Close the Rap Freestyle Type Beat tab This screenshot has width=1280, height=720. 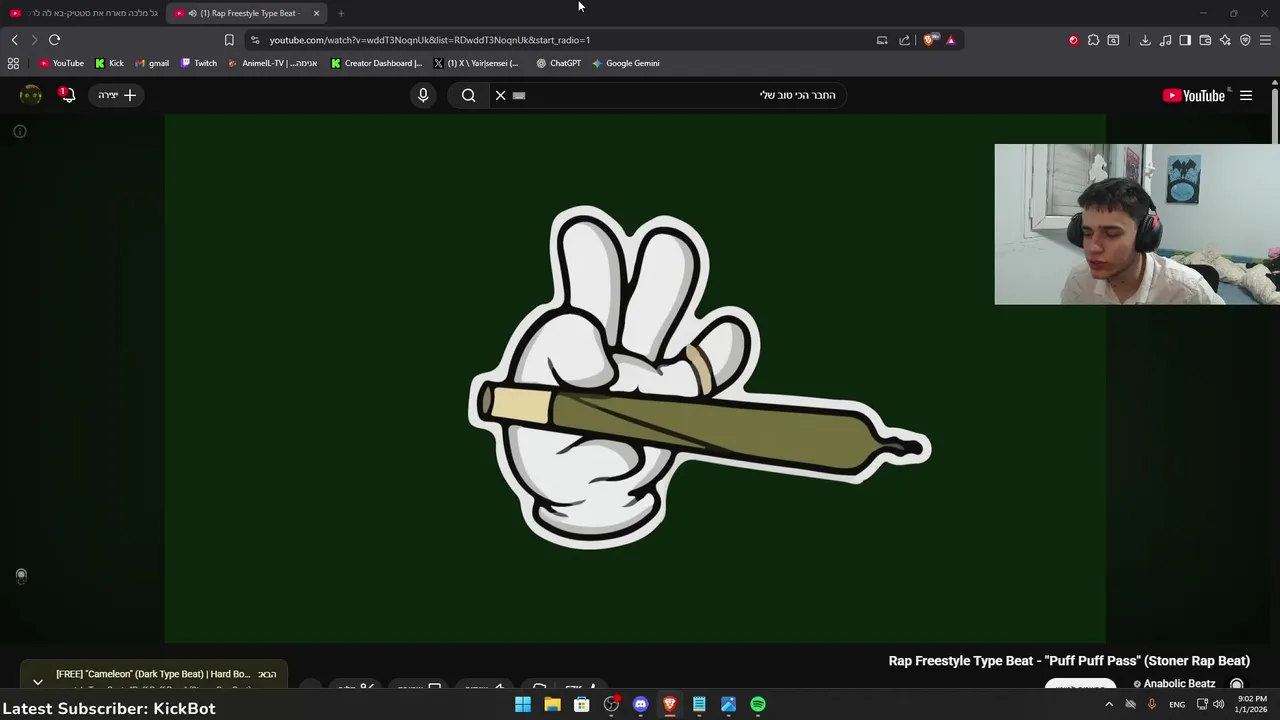pos(316,13)
